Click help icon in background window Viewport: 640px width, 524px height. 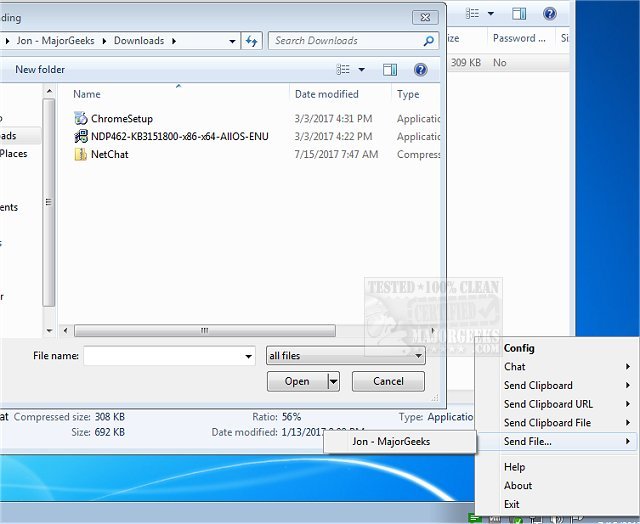[550, 13]
